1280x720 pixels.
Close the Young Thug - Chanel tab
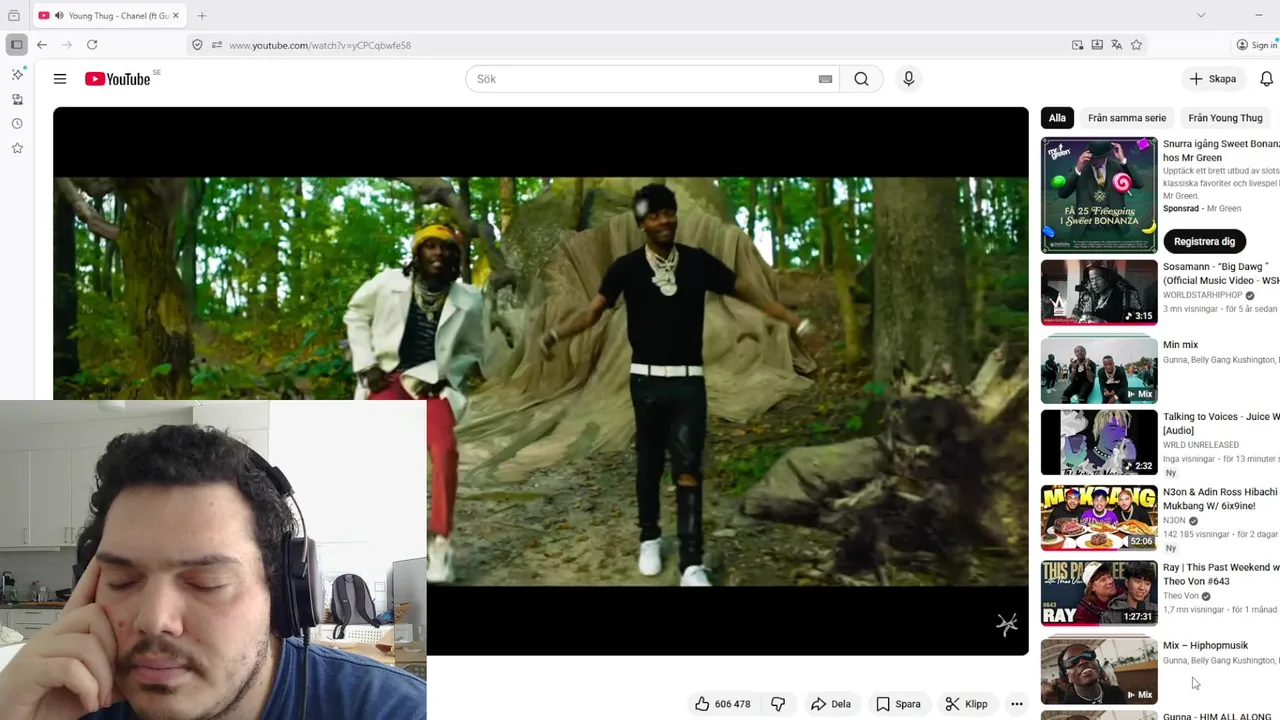click(175, 15)
